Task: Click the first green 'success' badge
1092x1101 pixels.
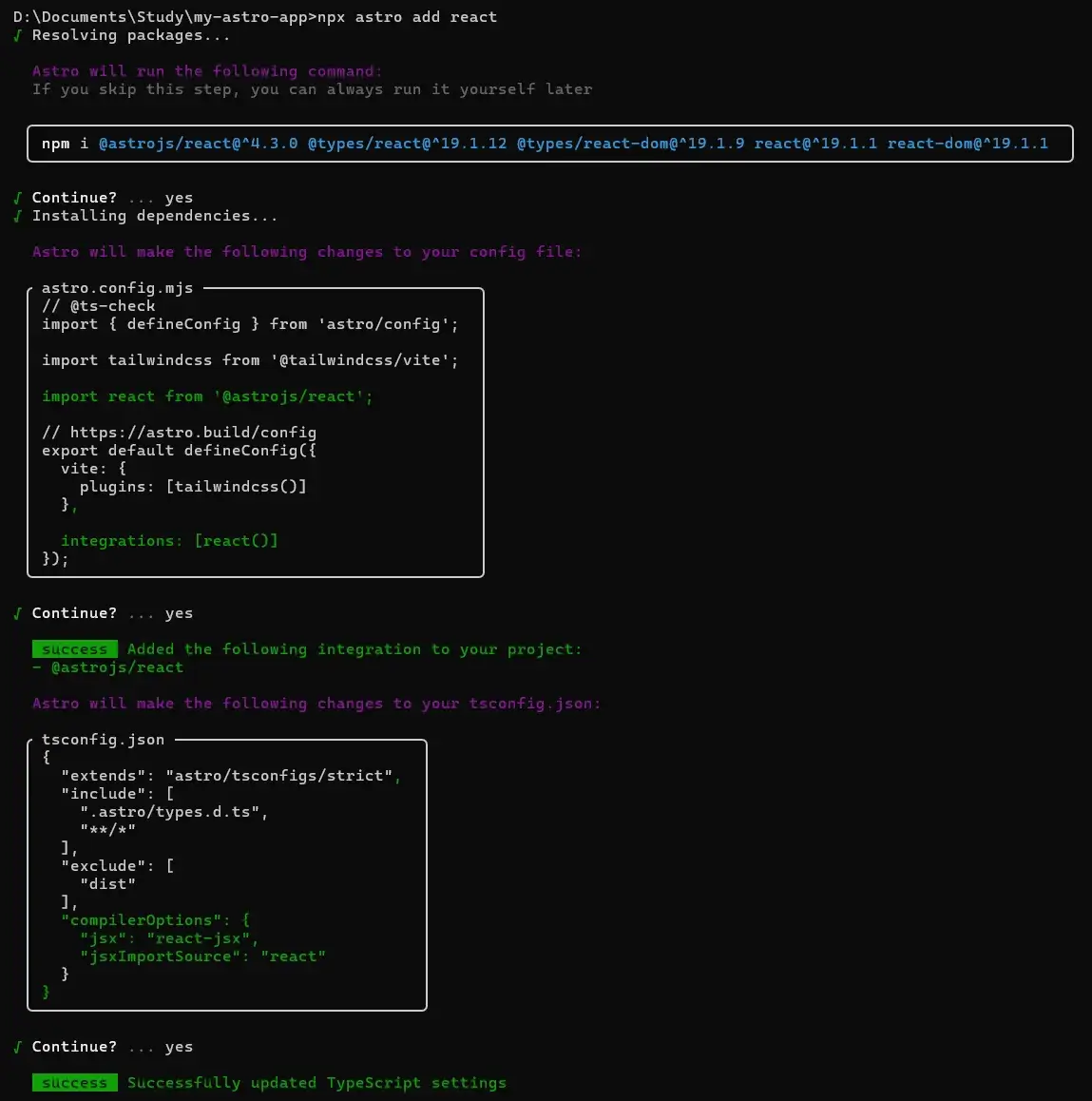Action: (x=74, y=648)
